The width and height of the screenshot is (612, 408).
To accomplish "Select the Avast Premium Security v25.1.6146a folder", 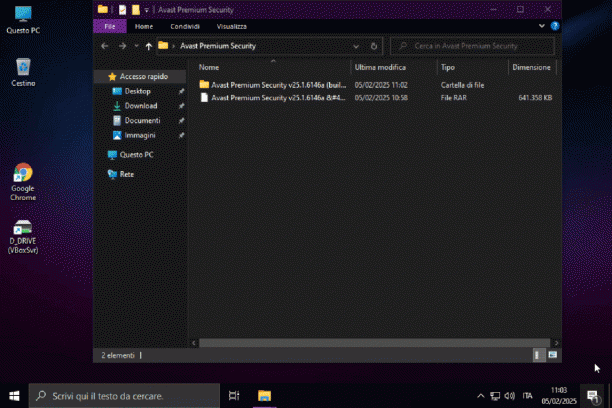I will [278, 85].
